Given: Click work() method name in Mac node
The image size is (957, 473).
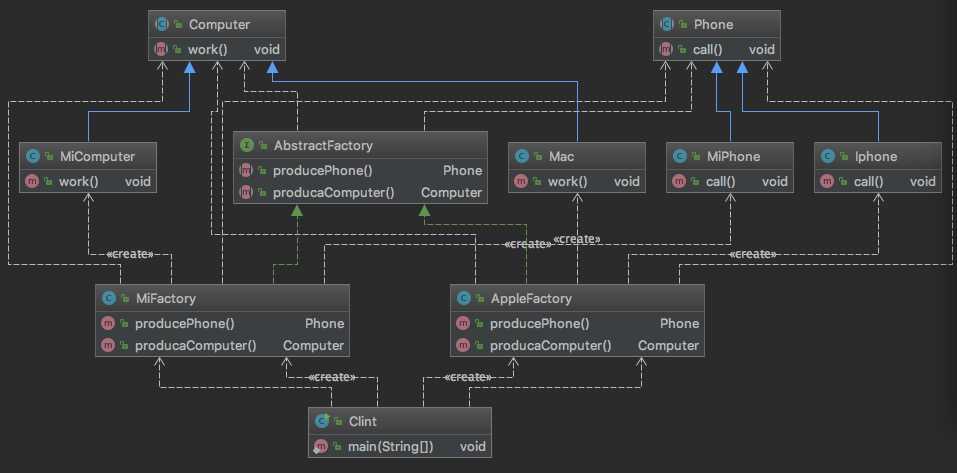Looking at the screenshot, I should (568, 181).
